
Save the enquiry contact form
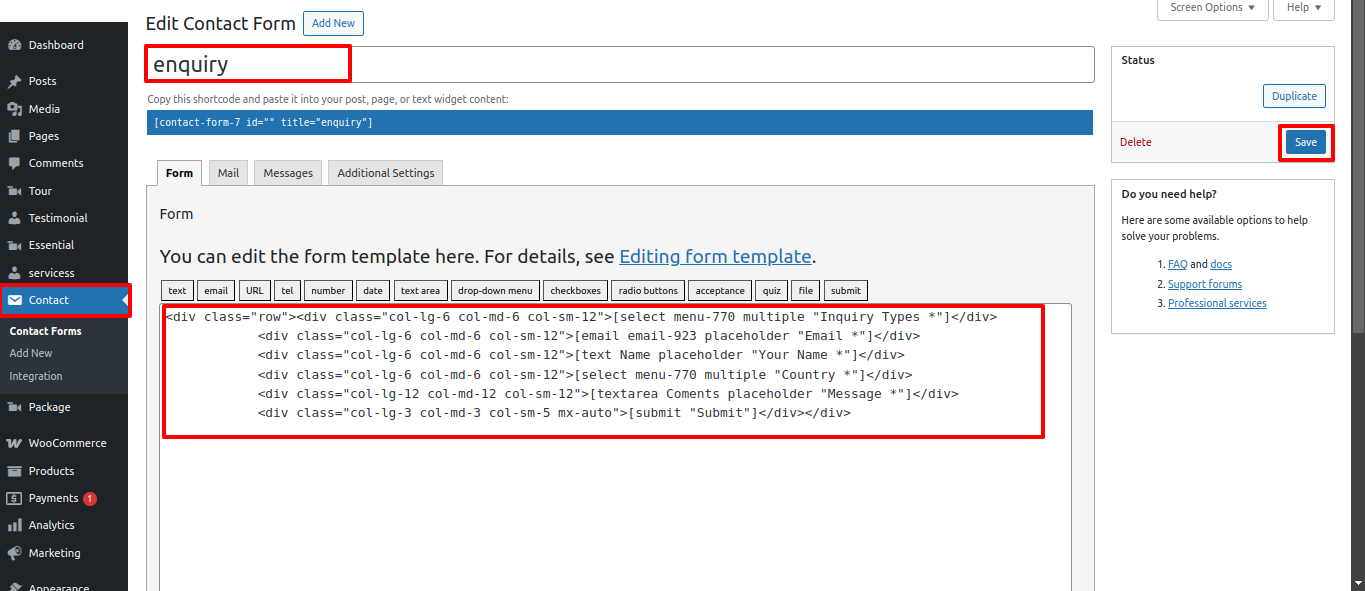(x=1306, y=141)
